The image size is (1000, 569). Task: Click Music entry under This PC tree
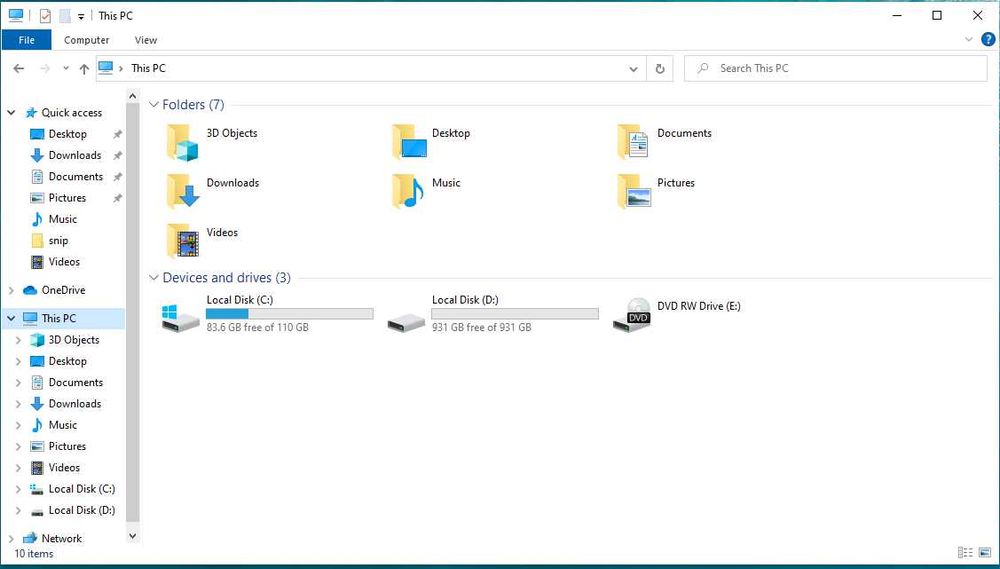click(54, 425)
